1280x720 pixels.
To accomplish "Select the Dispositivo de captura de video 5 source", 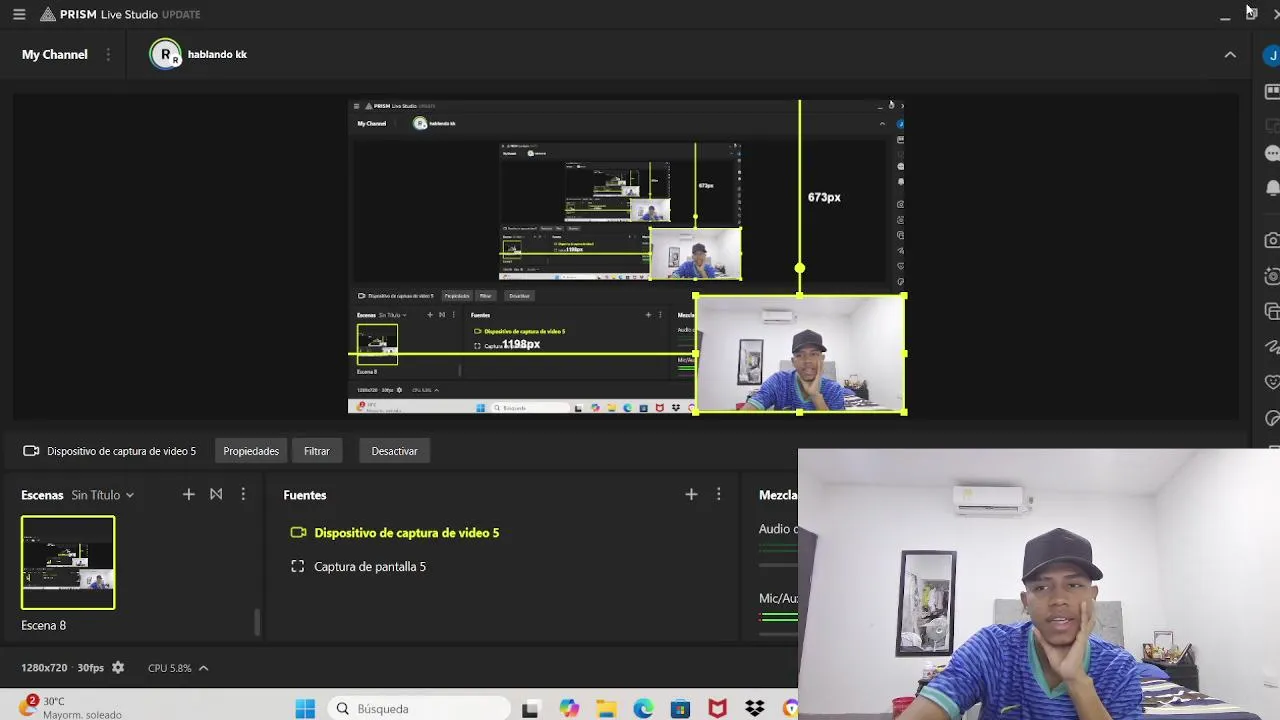I will 406,533.
